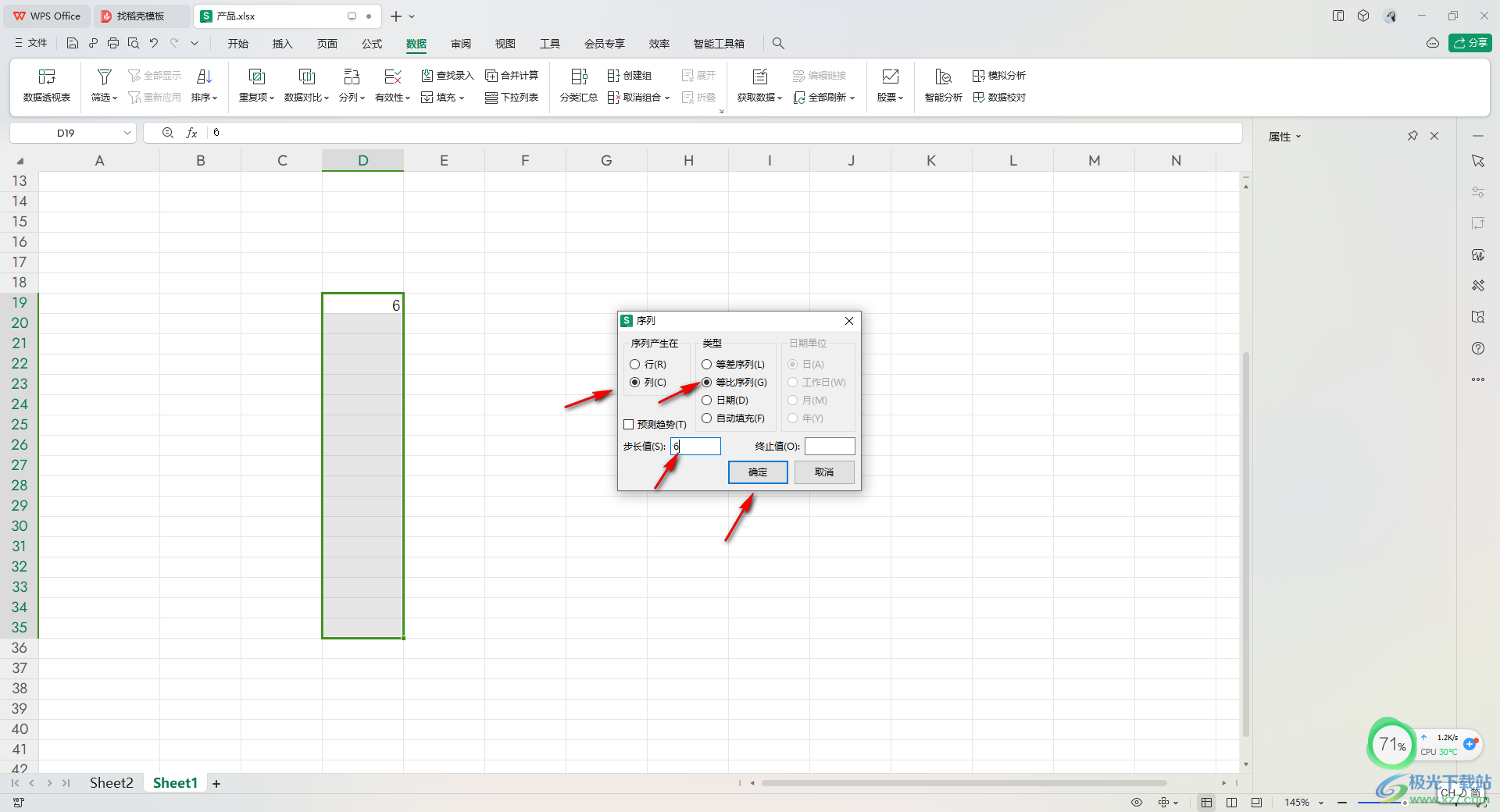This screenshot has width=1500, height=812.
Task: Open the Validation (有效性) tool
Action: point(392,85)
